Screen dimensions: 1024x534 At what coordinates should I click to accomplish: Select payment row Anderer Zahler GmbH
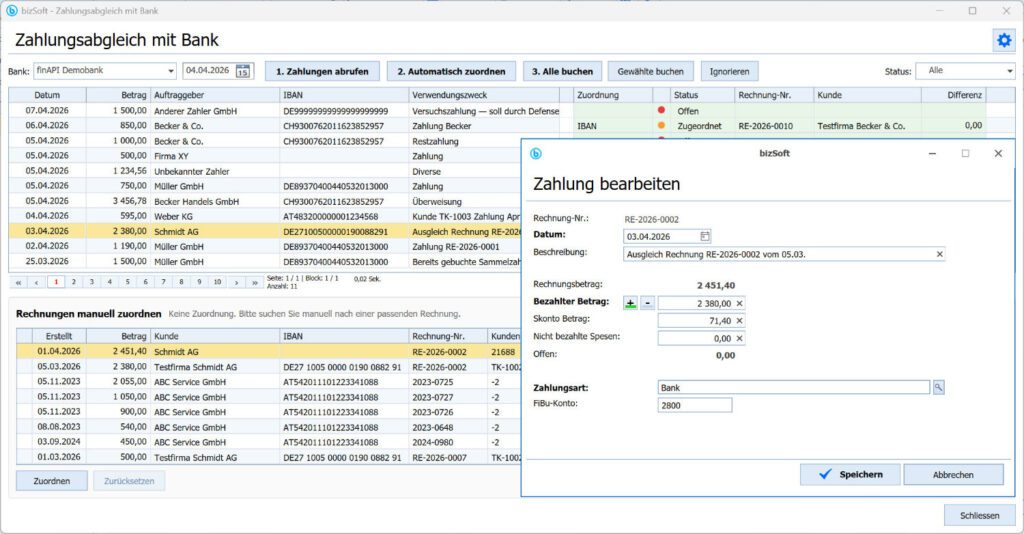point(284,110)
